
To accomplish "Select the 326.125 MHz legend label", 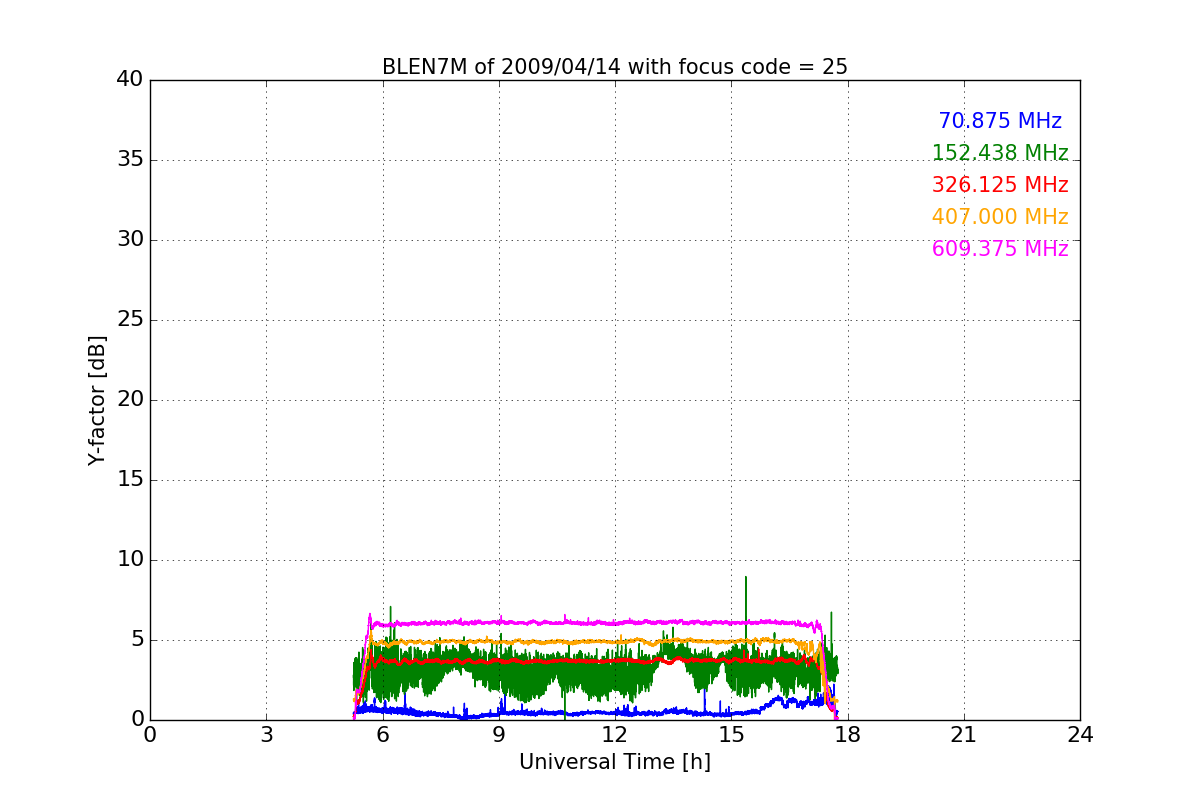I will click(1000, 185).
